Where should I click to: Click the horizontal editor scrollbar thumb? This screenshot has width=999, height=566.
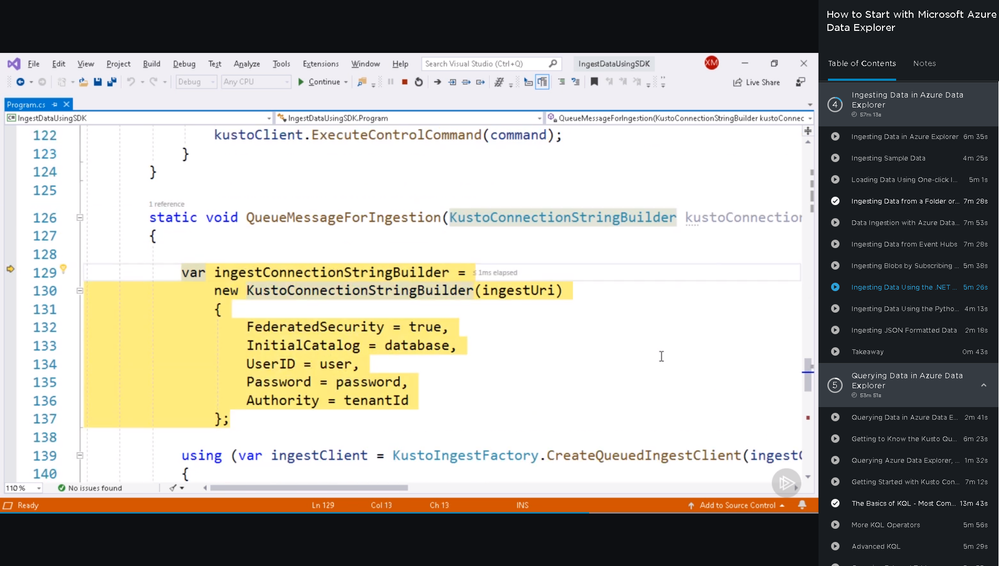(309, 488)
